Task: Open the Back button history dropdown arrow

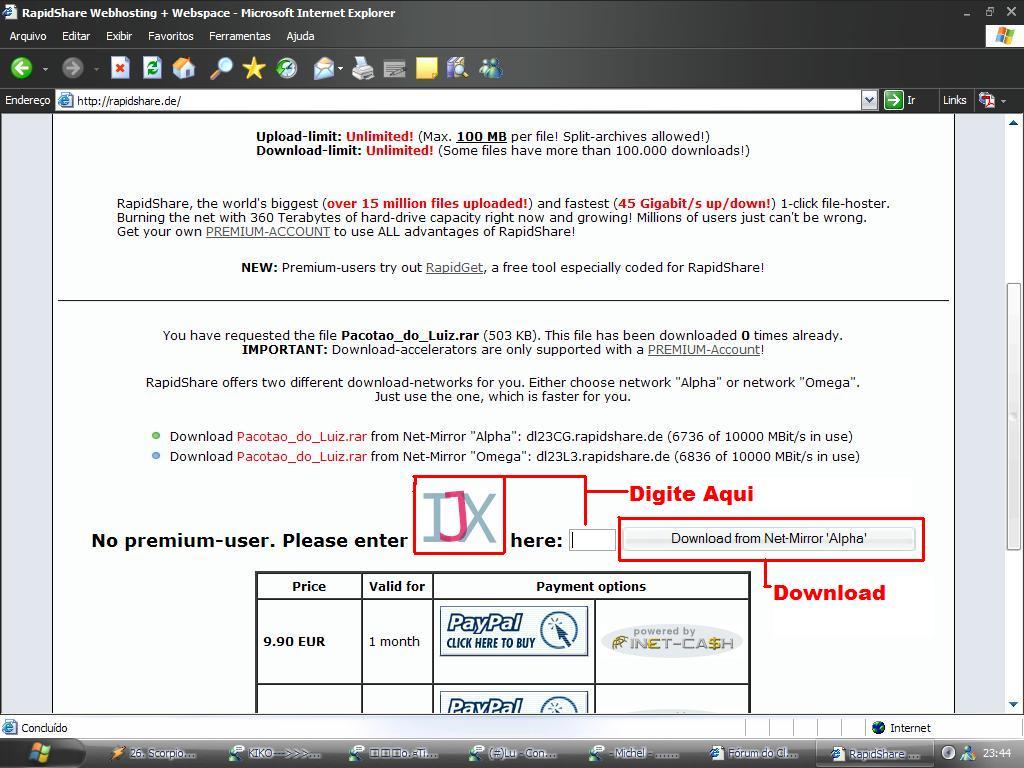Action: [45, 69]
